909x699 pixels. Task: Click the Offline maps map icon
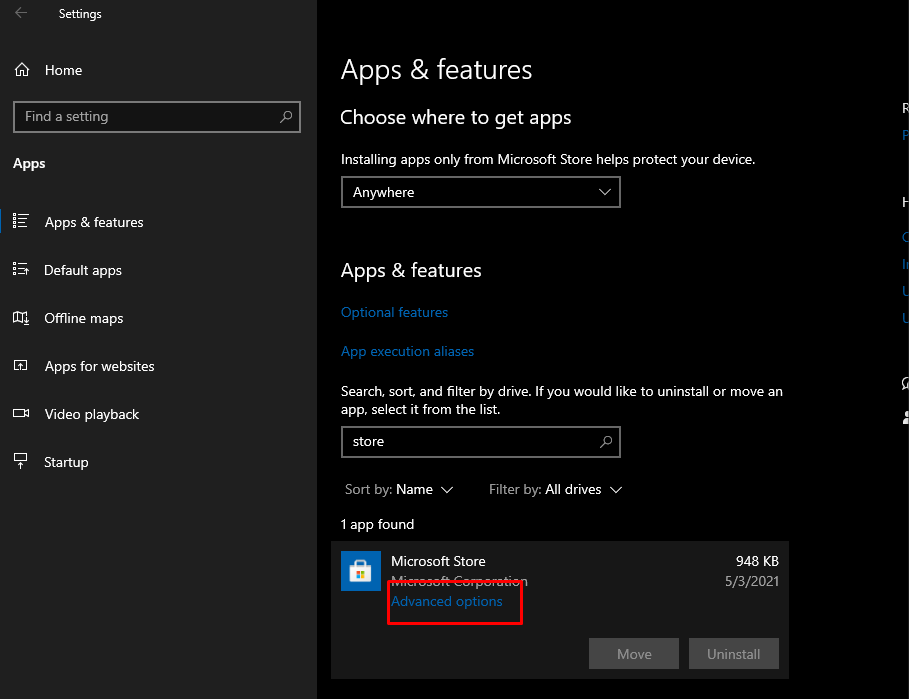point(21,318)
